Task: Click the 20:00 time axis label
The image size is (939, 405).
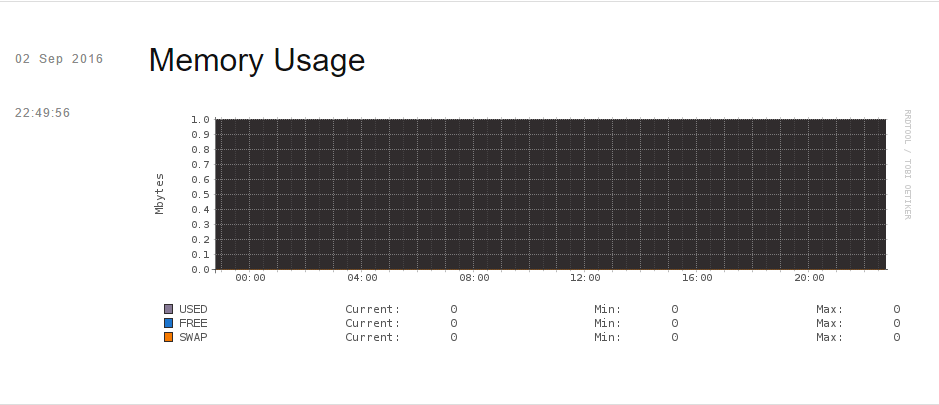Action: click(810, 278)
